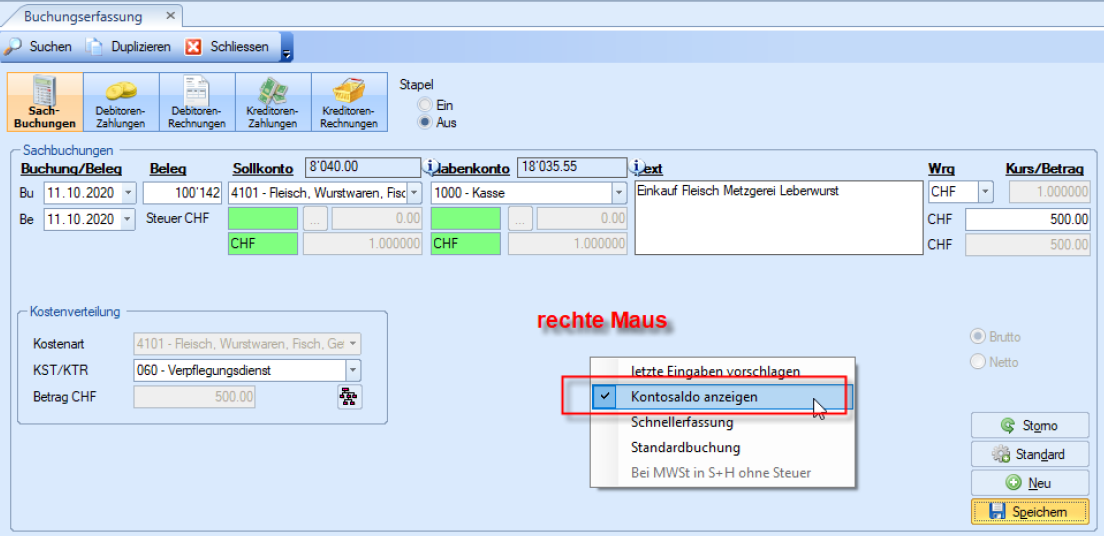Click the Sollkonto balance value 8'040.00
The height and width of the screenshot is (536, 1104).
coord(363,167)
